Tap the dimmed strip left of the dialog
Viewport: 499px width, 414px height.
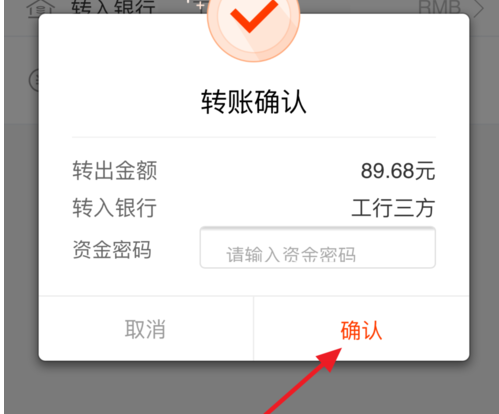(x=21, y=233)
